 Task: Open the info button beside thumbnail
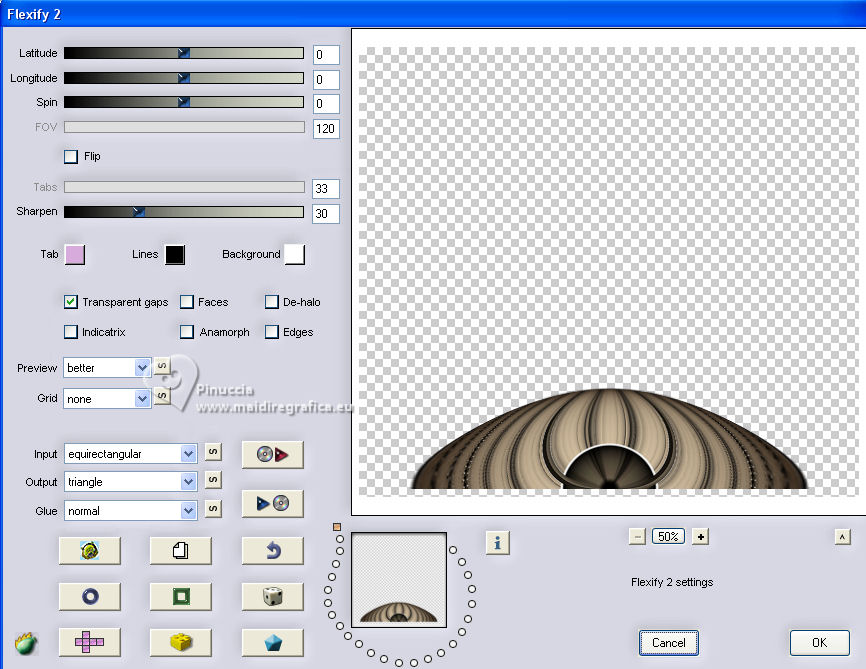pyautogui.click(x=498, y=542)
